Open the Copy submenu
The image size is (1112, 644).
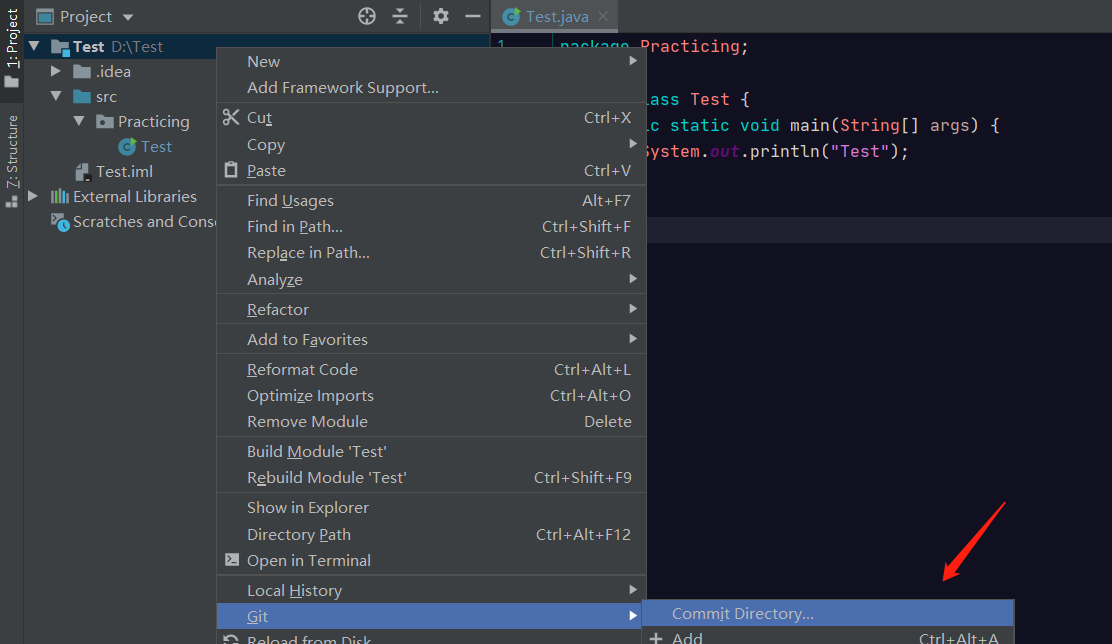(431, 145)
